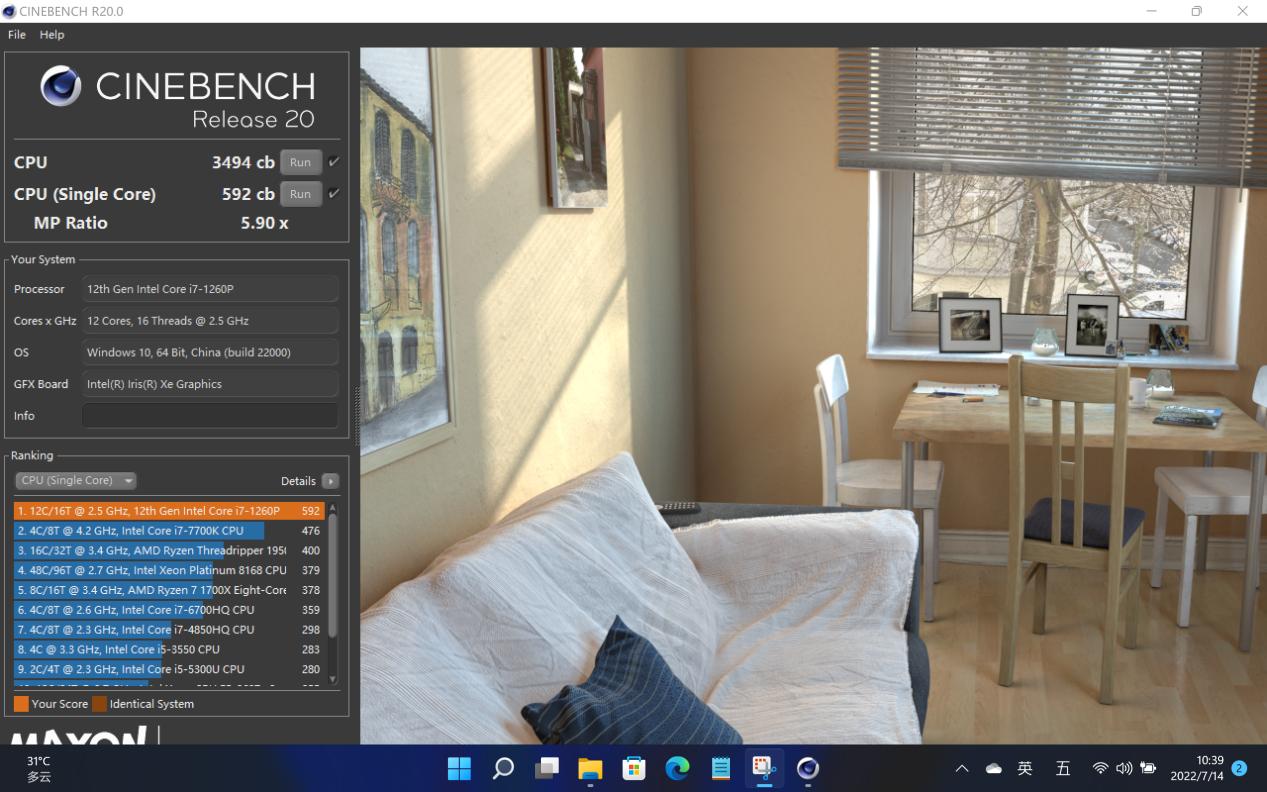Open the File menu

pyautogui.click(x=17, y=34)
